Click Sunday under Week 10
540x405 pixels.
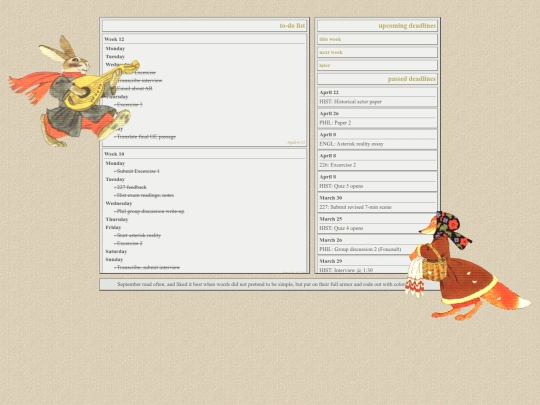(114, 259)
